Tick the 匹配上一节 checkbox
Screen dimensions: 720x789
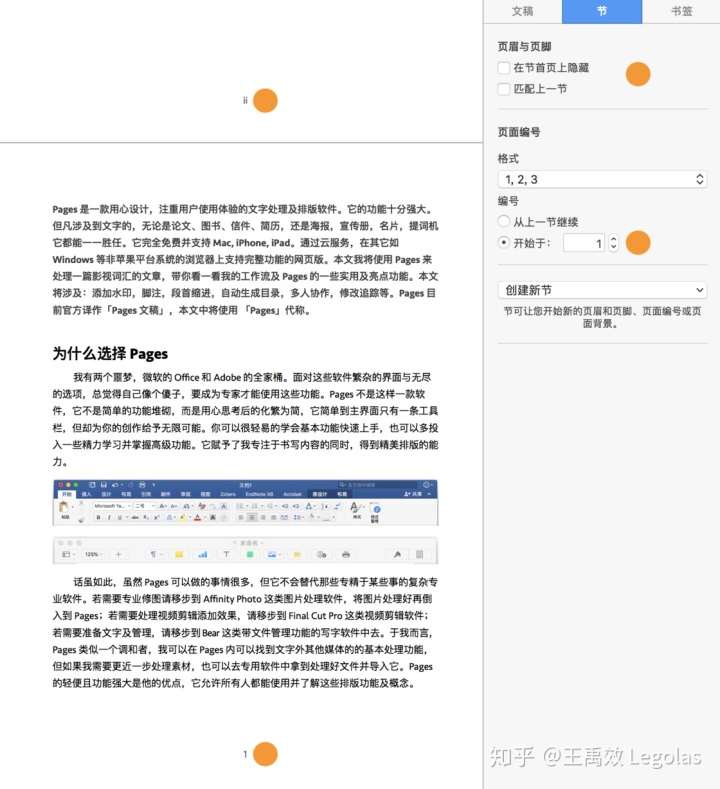504,89
